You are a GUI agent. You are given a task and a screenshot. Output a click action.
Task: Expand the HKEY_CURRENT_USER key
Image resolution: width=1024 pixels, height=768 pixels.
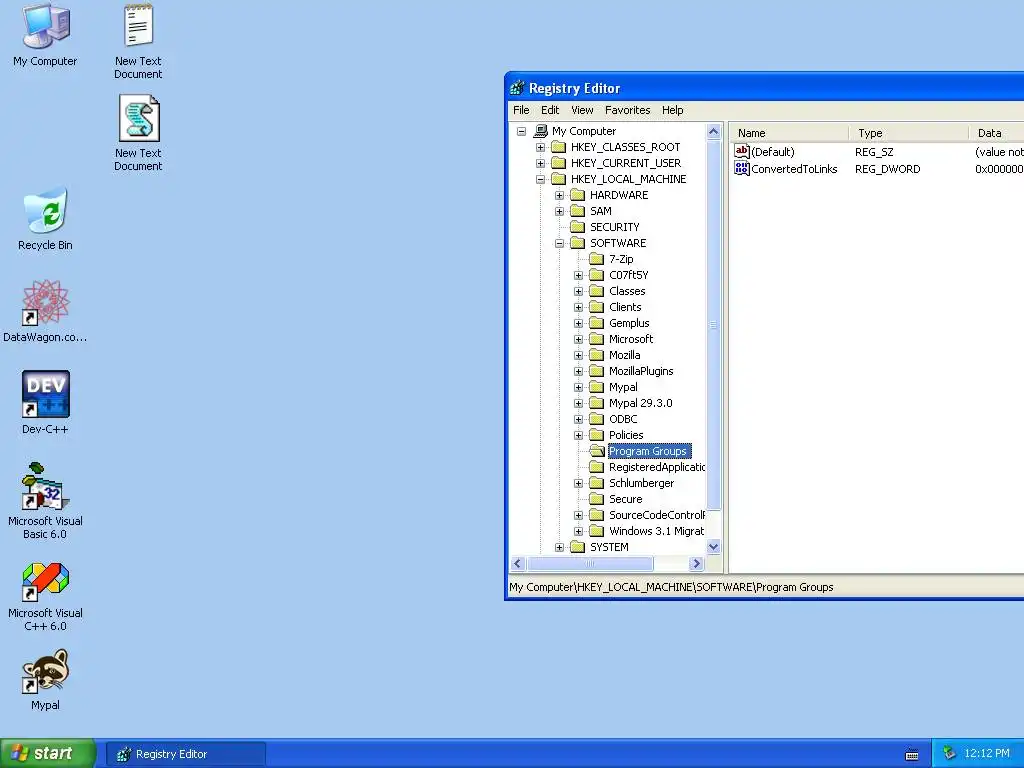(x=540, y=163)
